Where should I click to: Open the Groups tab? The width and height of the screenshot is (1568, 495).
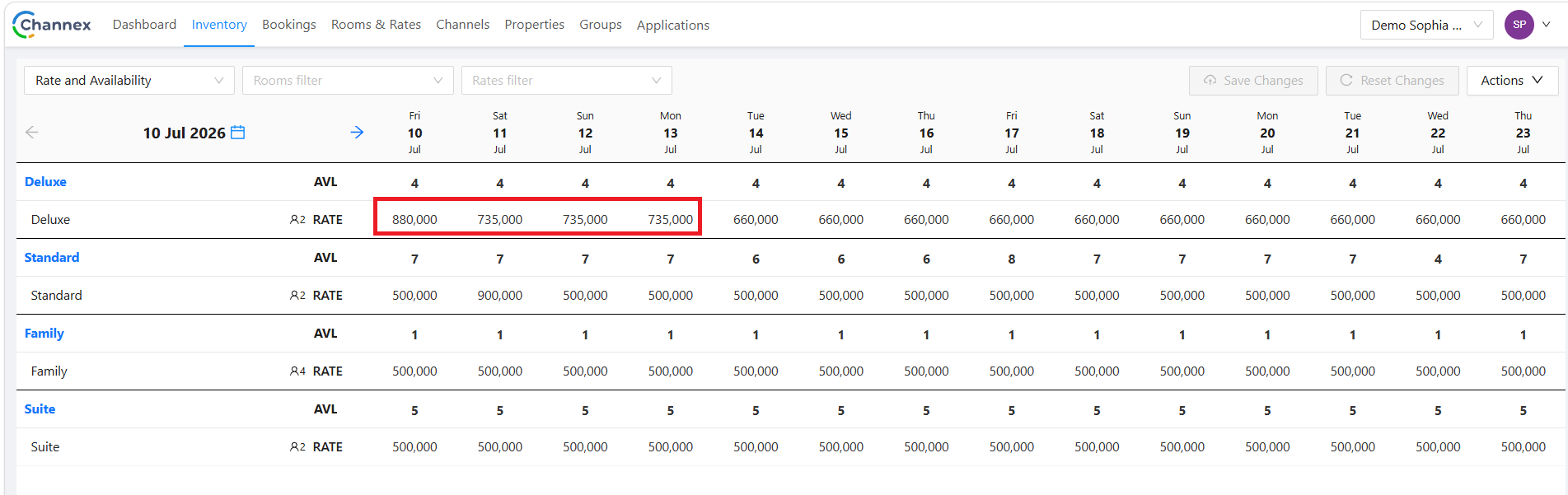601,25
